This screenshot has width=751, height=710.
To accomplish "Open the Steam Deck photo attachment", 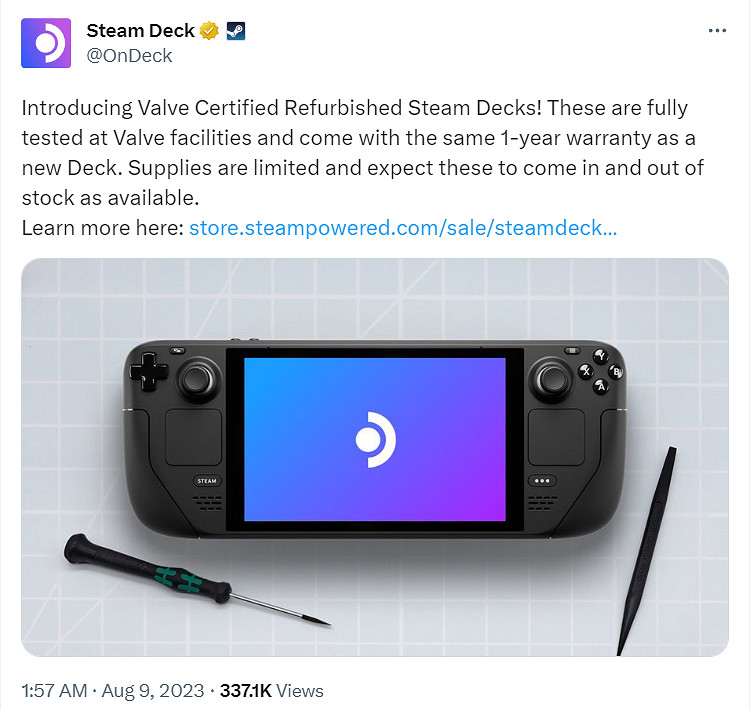I will click(x=375, y=457).
